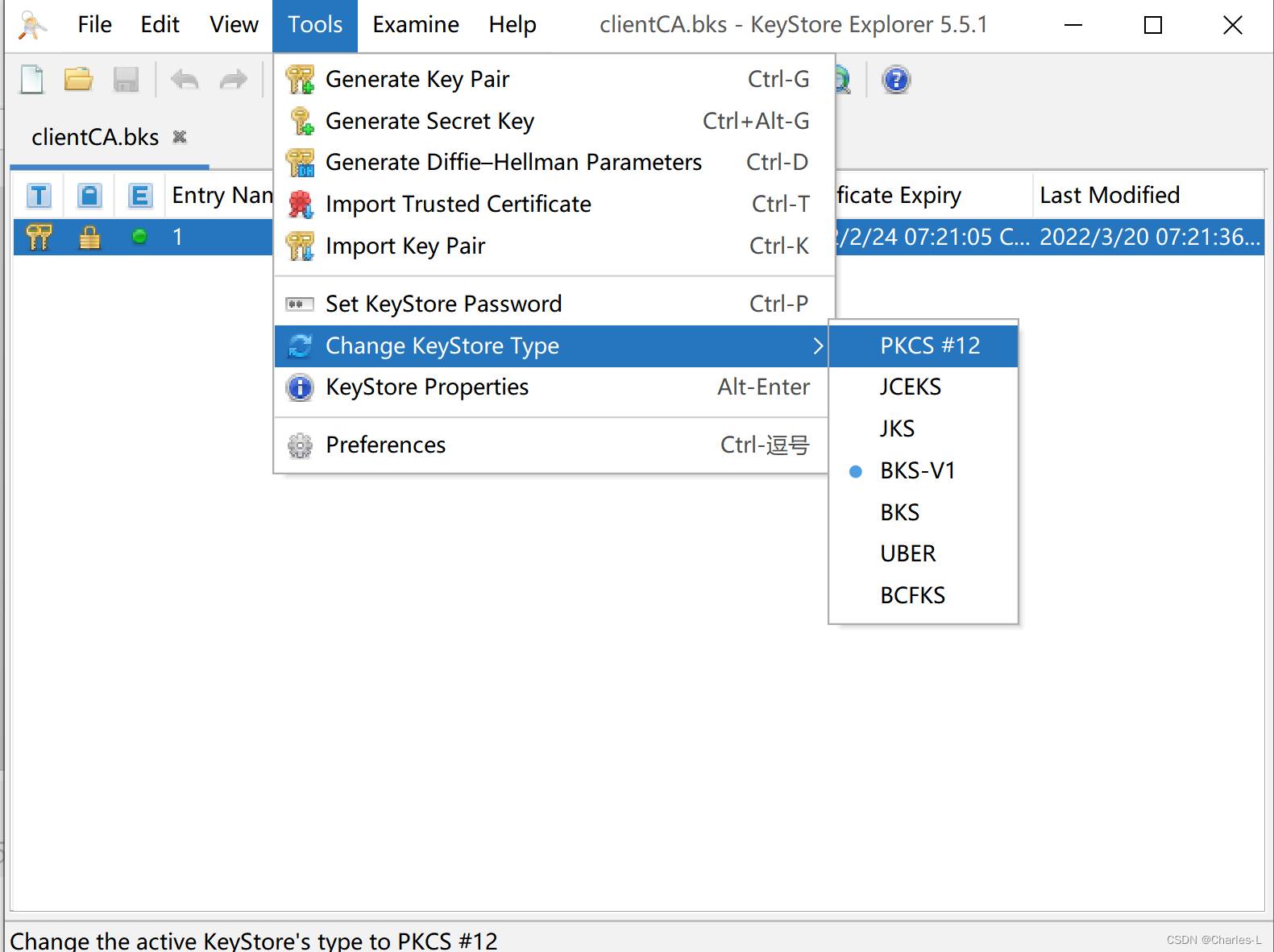
Task: Sort by Last Modified column header
Action: (1147, 195)
